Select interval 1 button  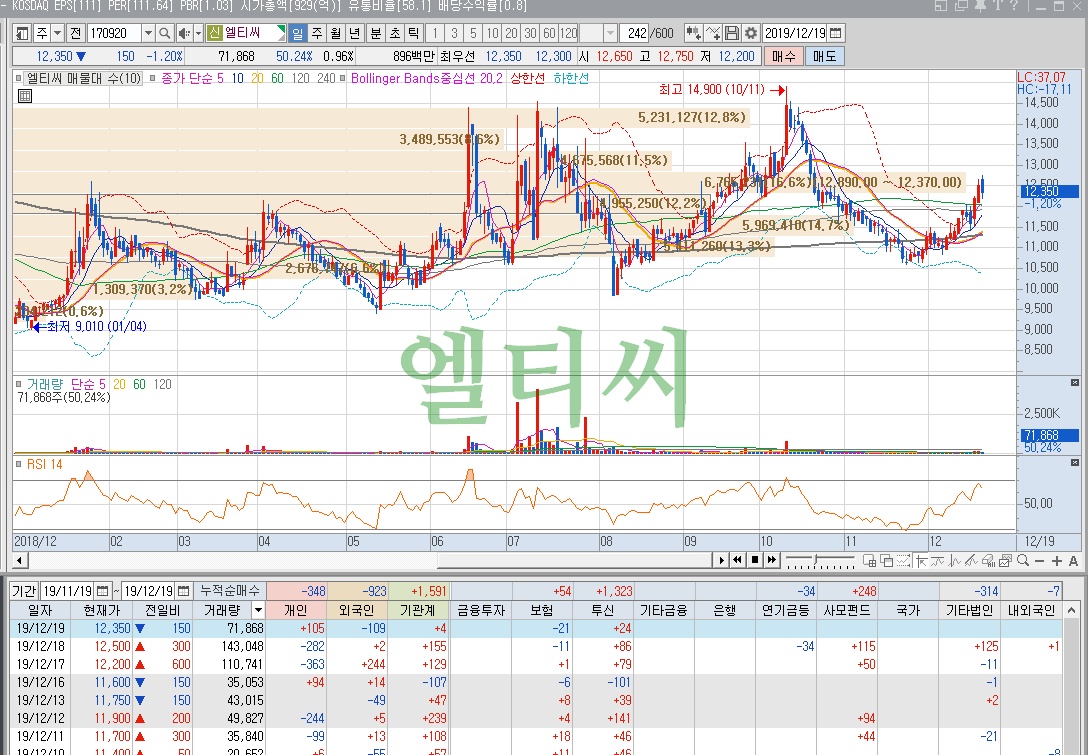435,33
